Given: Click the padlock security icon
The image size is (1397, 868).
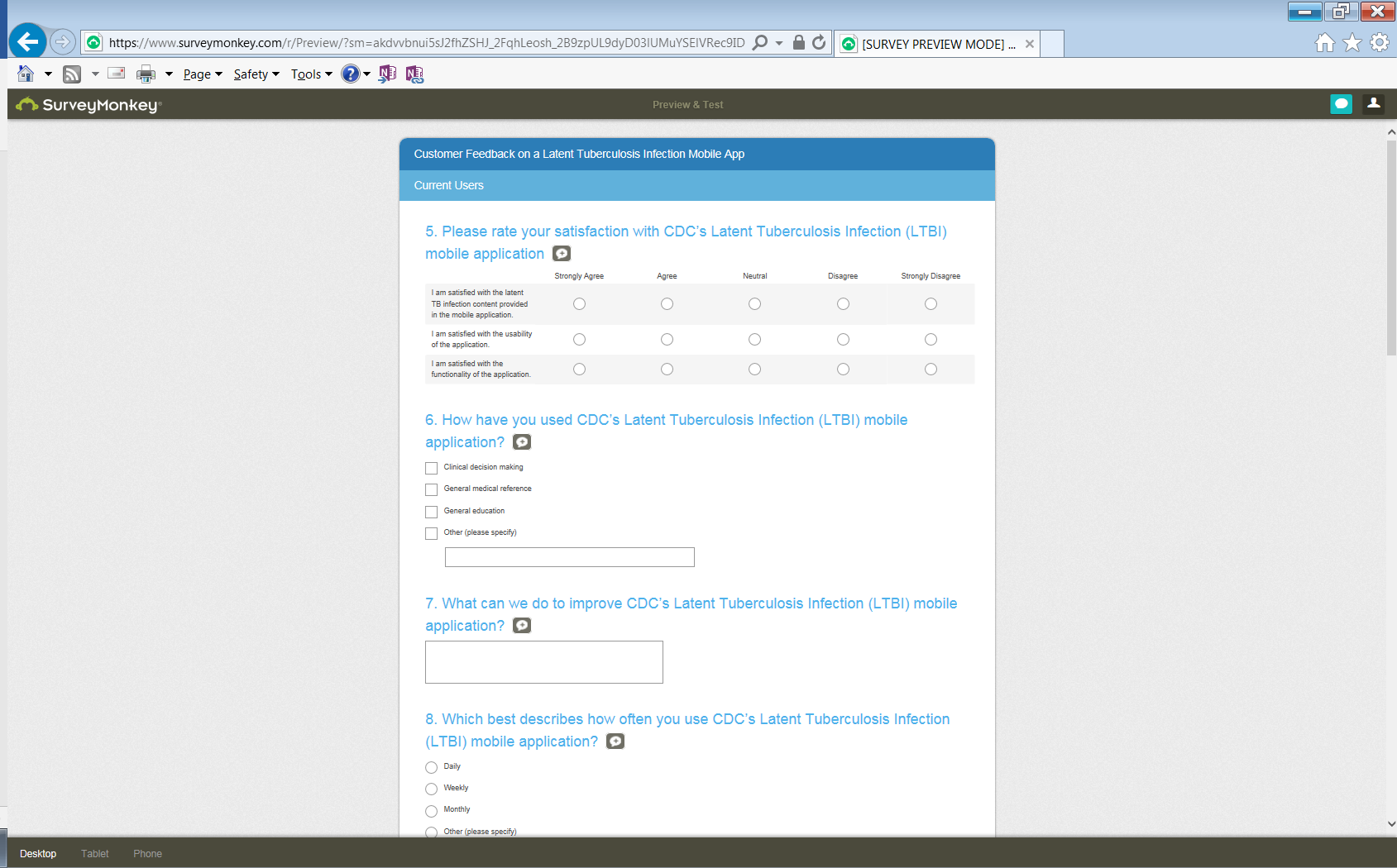Looking at the screenshot, I should [x=798, y=43].
